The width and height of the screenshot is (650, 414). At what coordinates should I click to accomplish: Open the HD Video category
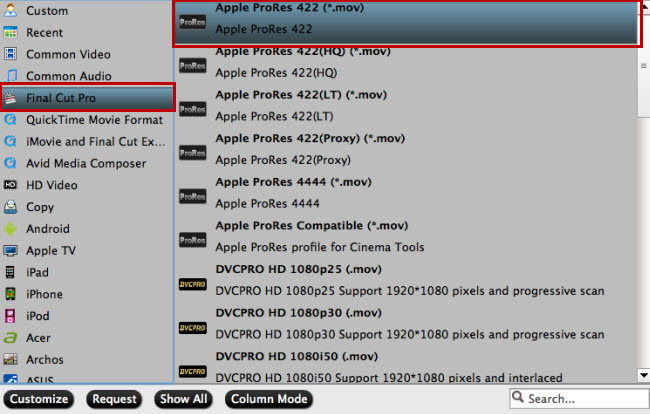[52, 185]
